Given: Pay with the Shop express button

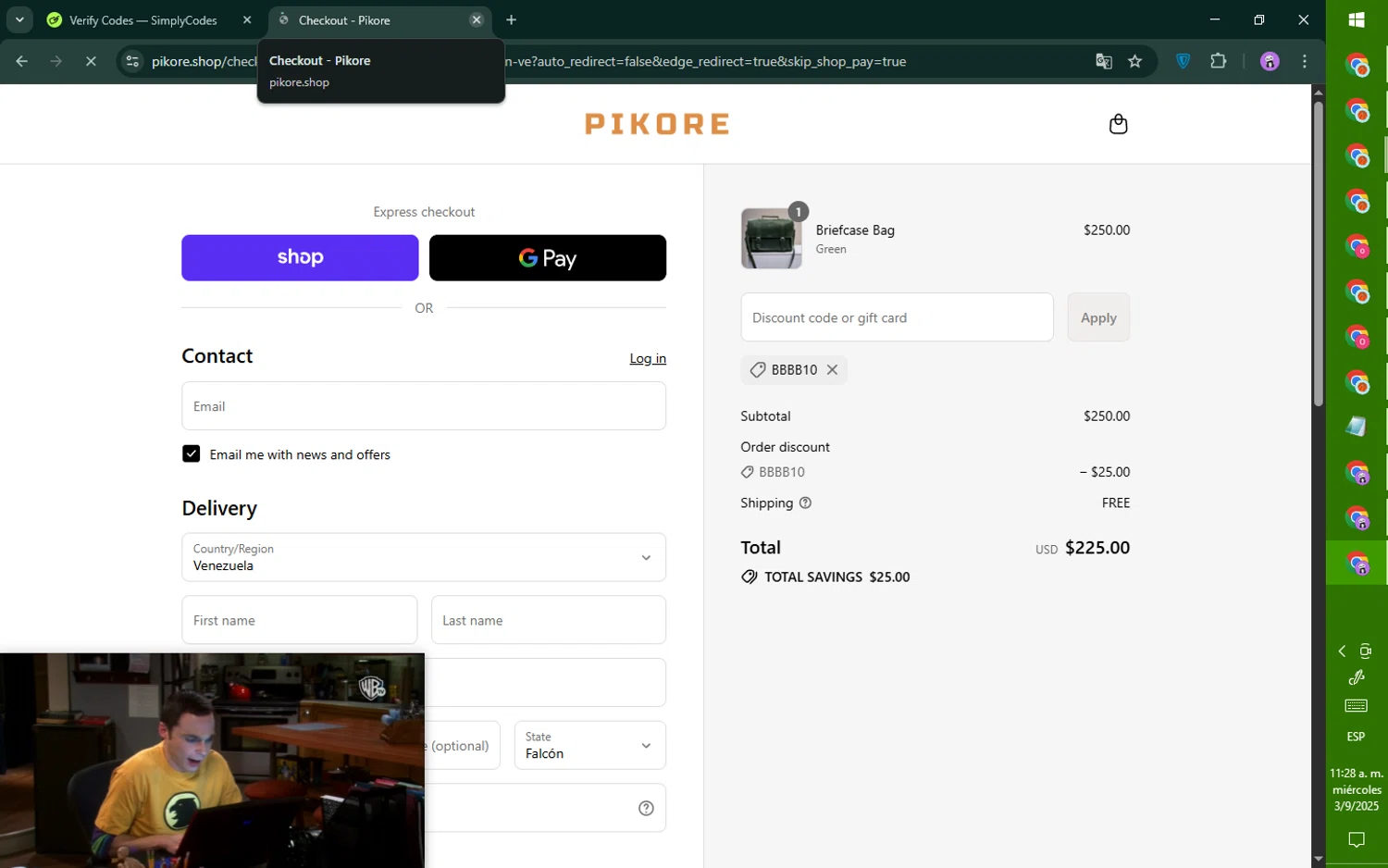Looking at the screenshot, I should click(300, 257).
